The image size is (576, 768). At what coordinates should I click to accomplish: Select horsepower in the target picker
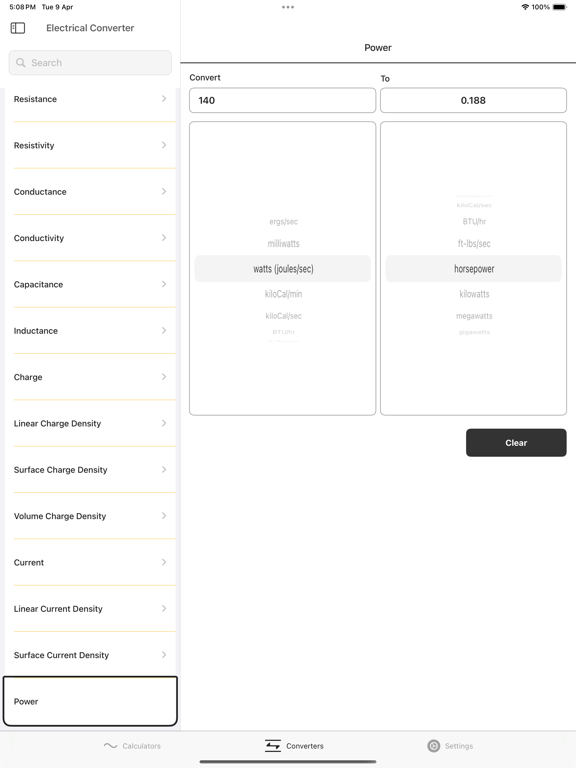click(x=474, y=268)
